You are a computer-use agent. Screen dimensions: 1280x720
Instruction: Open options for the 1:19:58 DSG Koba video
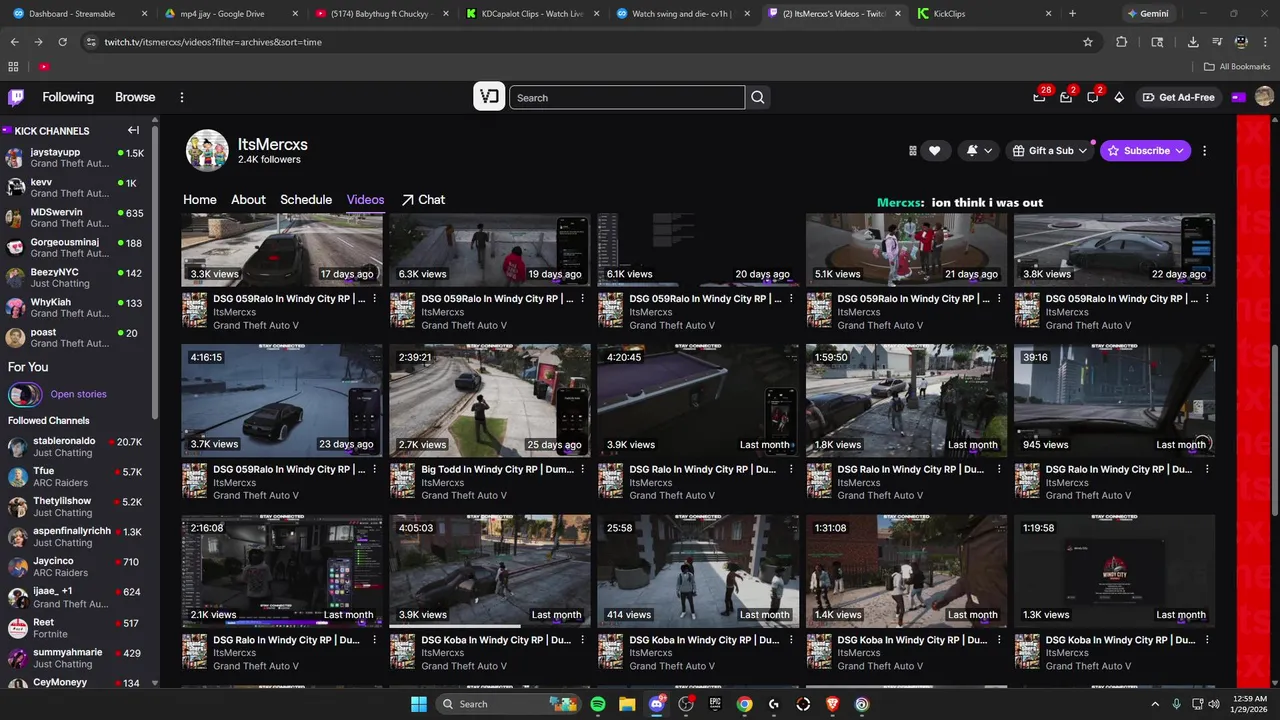[1207, 640]
